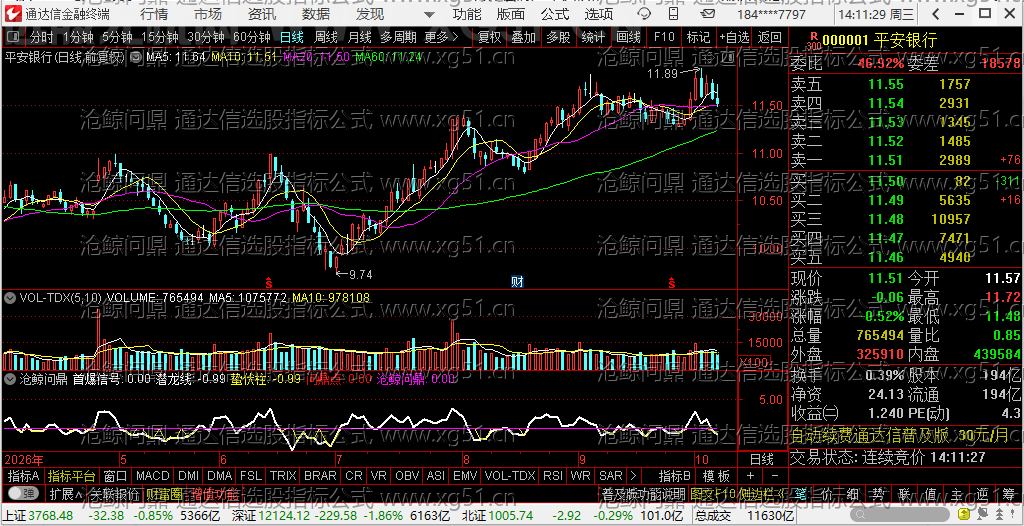Select the 日线 daily period

(x=291, y=37)
